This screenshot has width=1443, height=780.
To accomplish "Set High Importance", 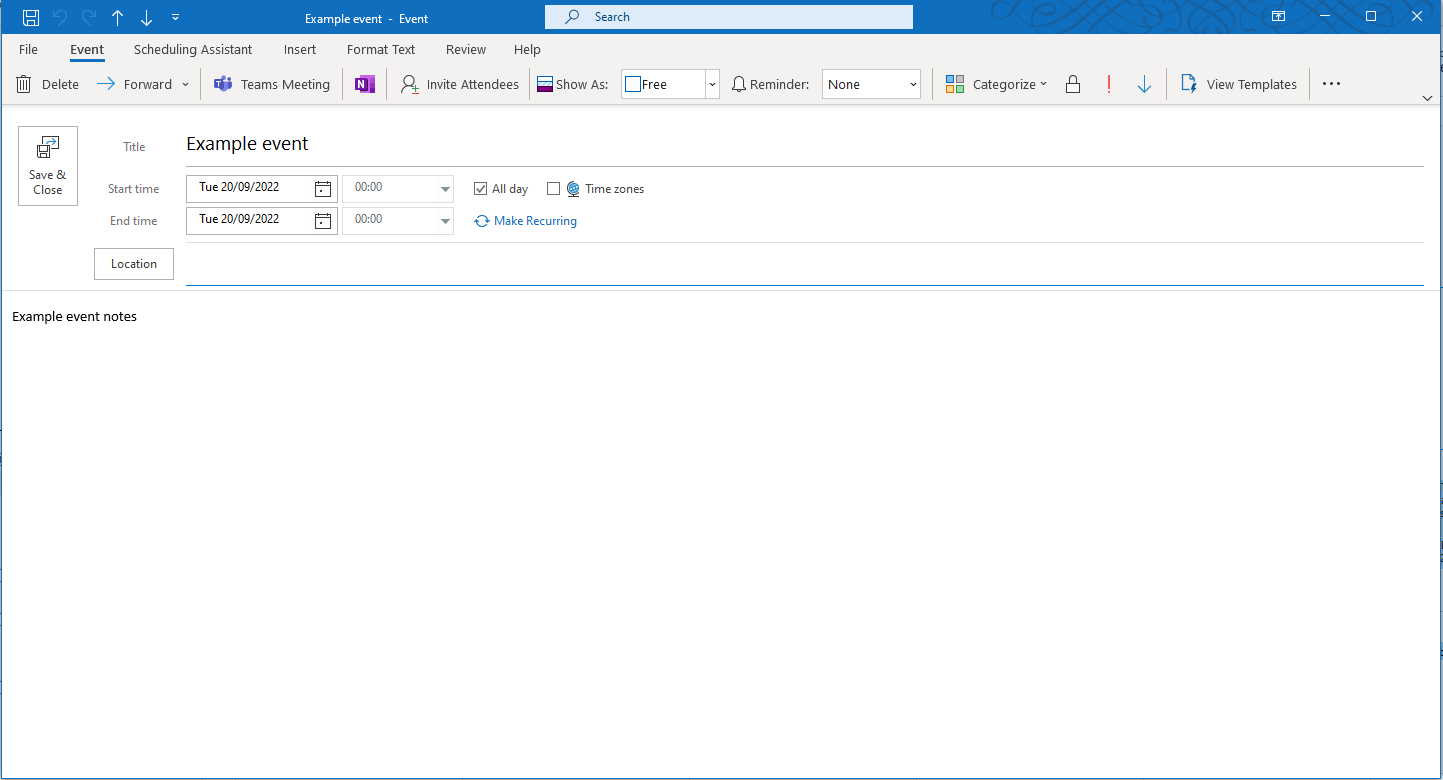I will tap(1109, 84).
